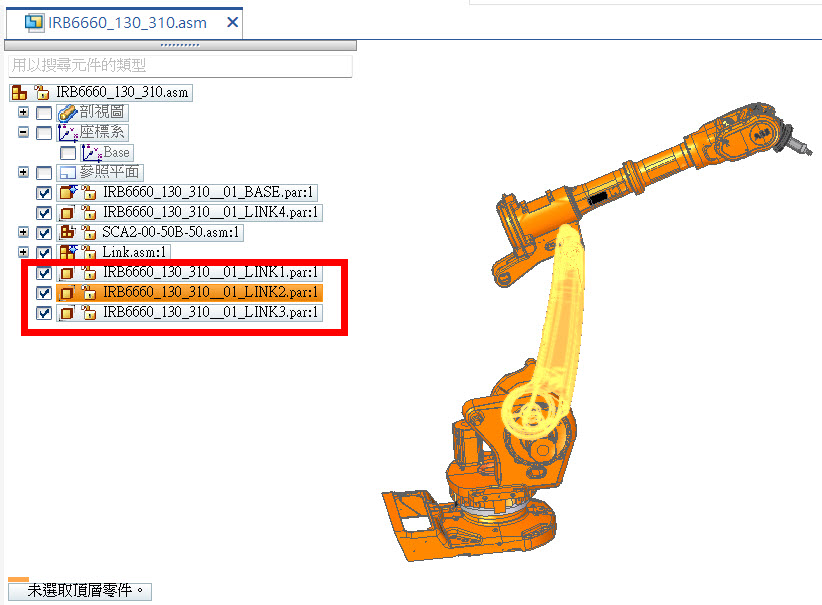
Task: Click the status icon next to LINK1.par:1 name
Action: click(x=90, y=273)
